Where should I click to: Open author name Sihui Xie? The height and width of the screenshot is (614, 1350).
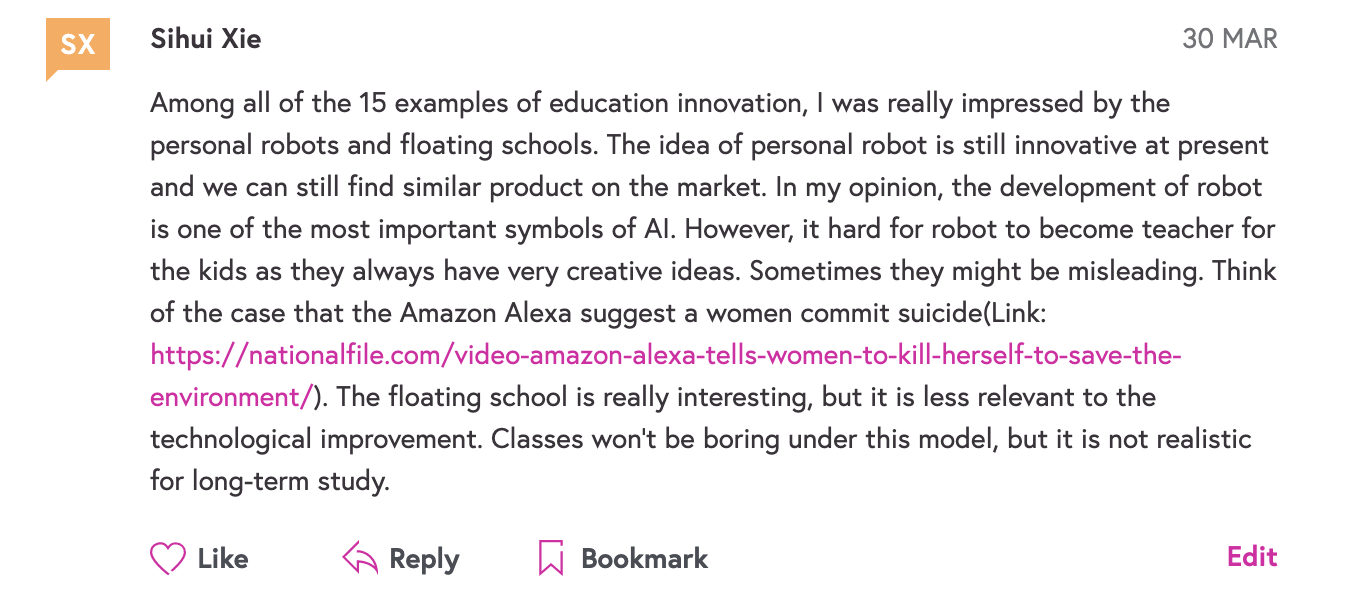pos(206,39)
